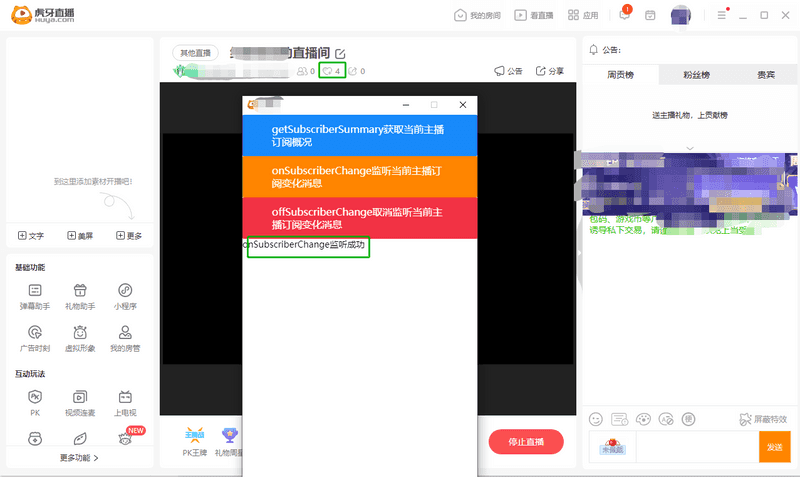Open message notifications with red badge
800x477 pixels.
[625, 14]
